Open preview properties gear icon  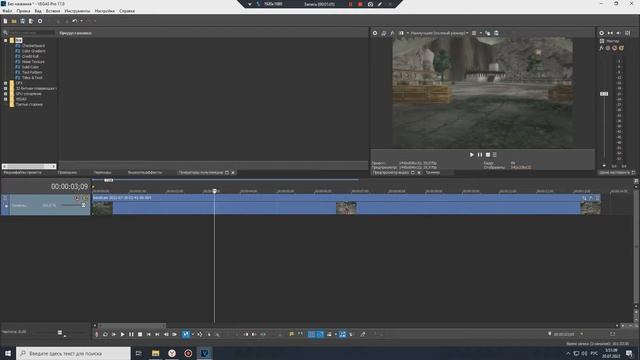pyautogui.click(x=375, y=33)
